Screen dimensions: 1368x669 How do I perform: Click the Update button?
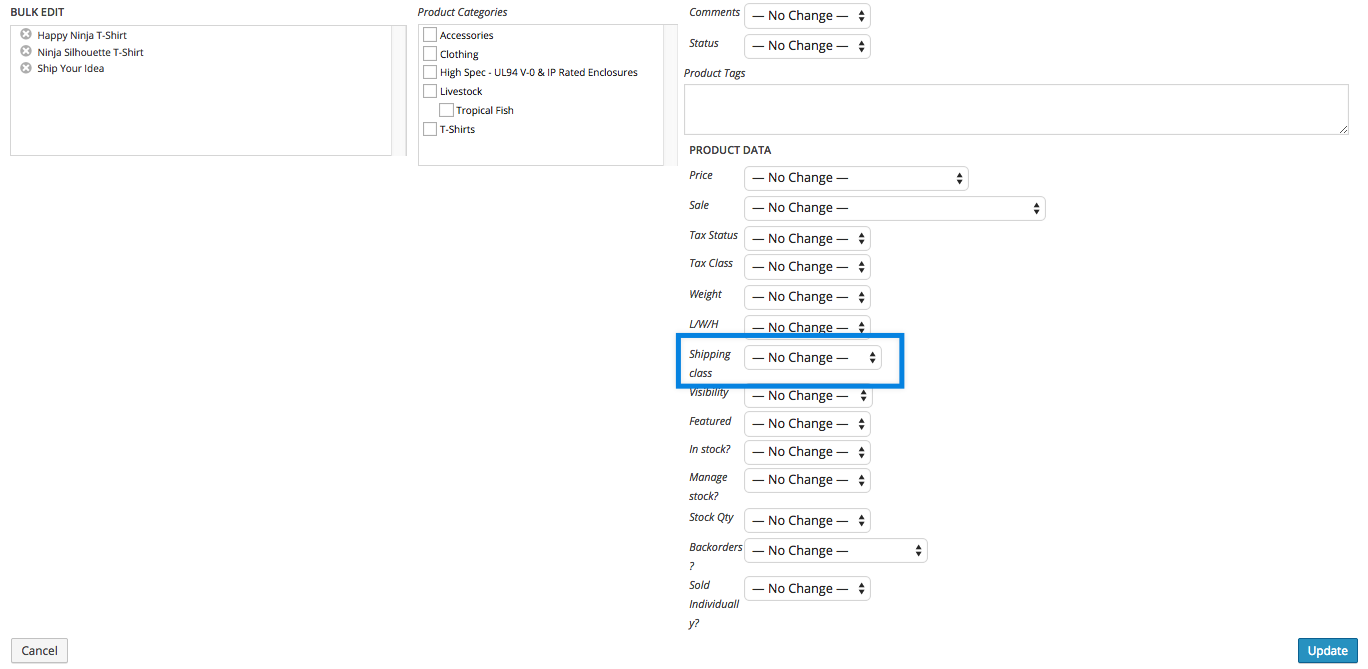click(x=1327, y=650)
